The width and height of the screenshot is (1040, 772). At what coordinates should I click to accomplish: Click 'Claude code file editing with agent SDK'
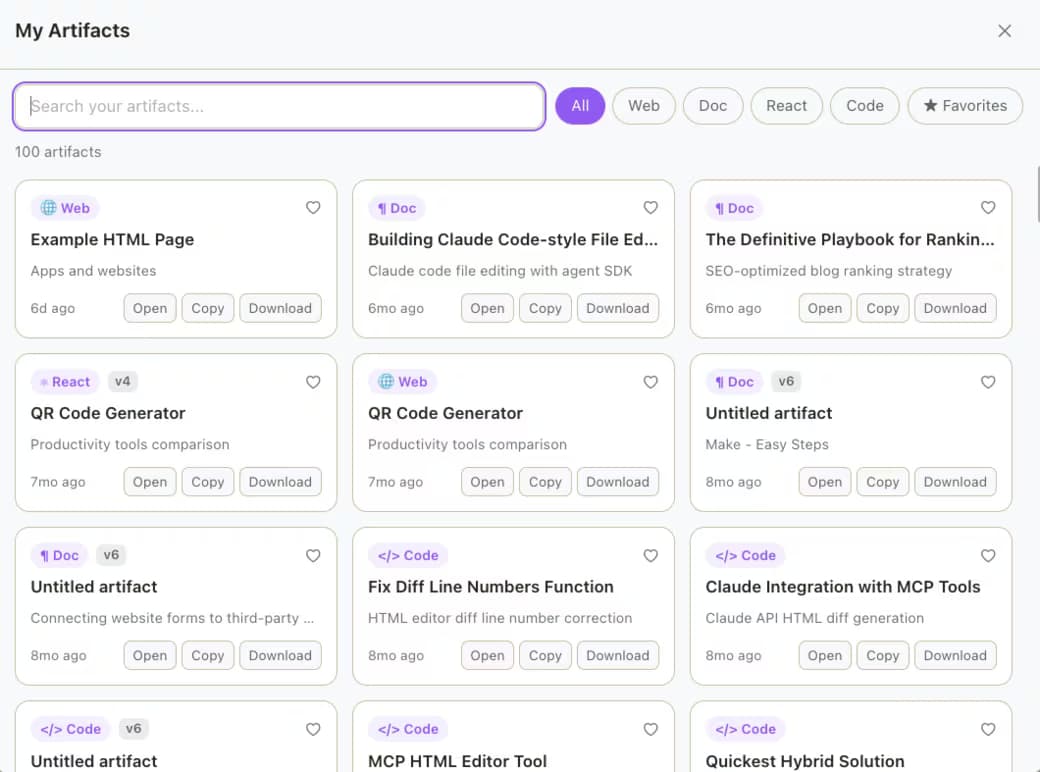pos(500,271)
